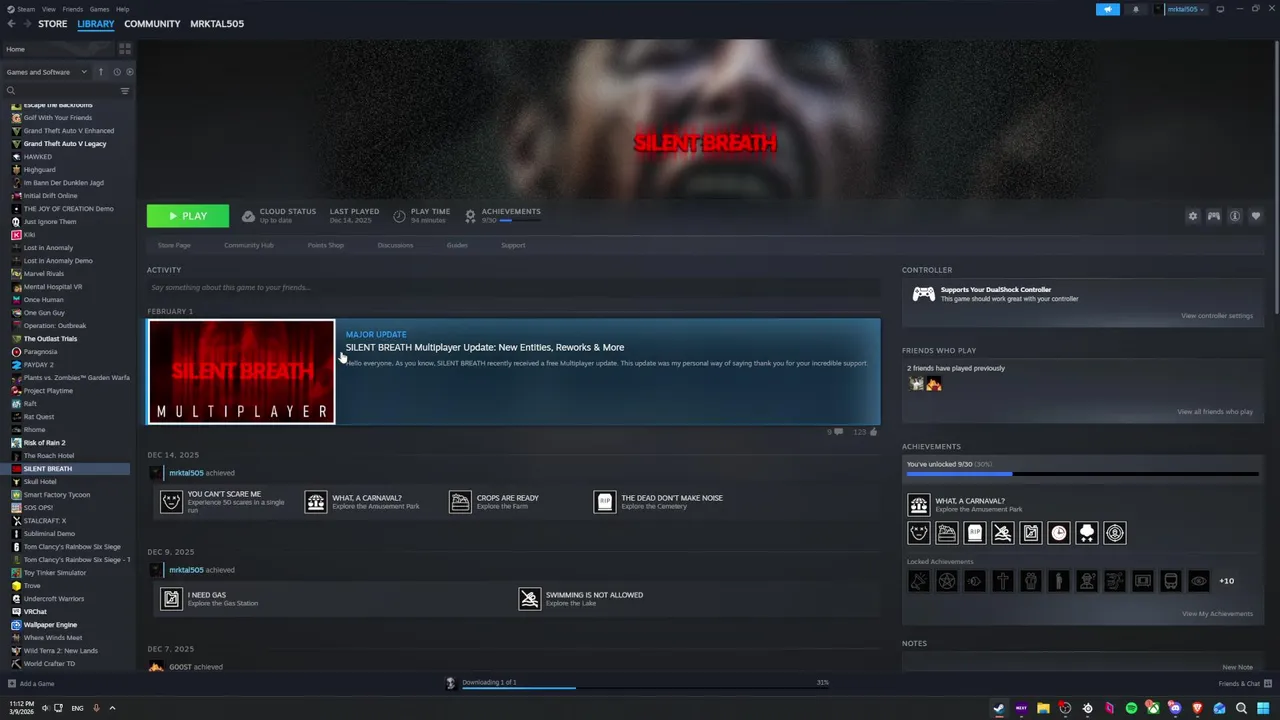Open Spotify from the taskbar
Screen dimensions: 1280x720
pos(1131,708)
